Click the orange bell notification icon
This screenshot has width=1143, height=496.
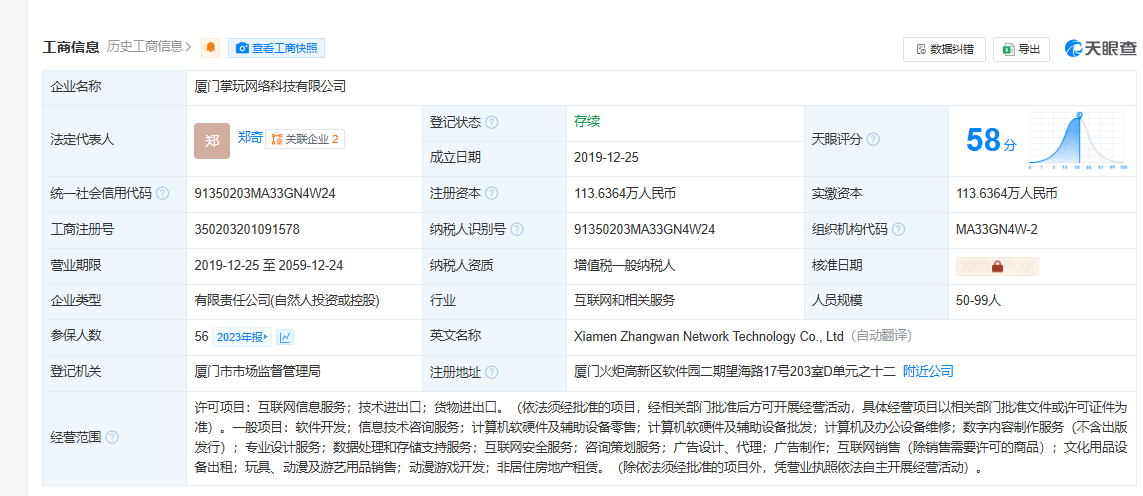211,48
